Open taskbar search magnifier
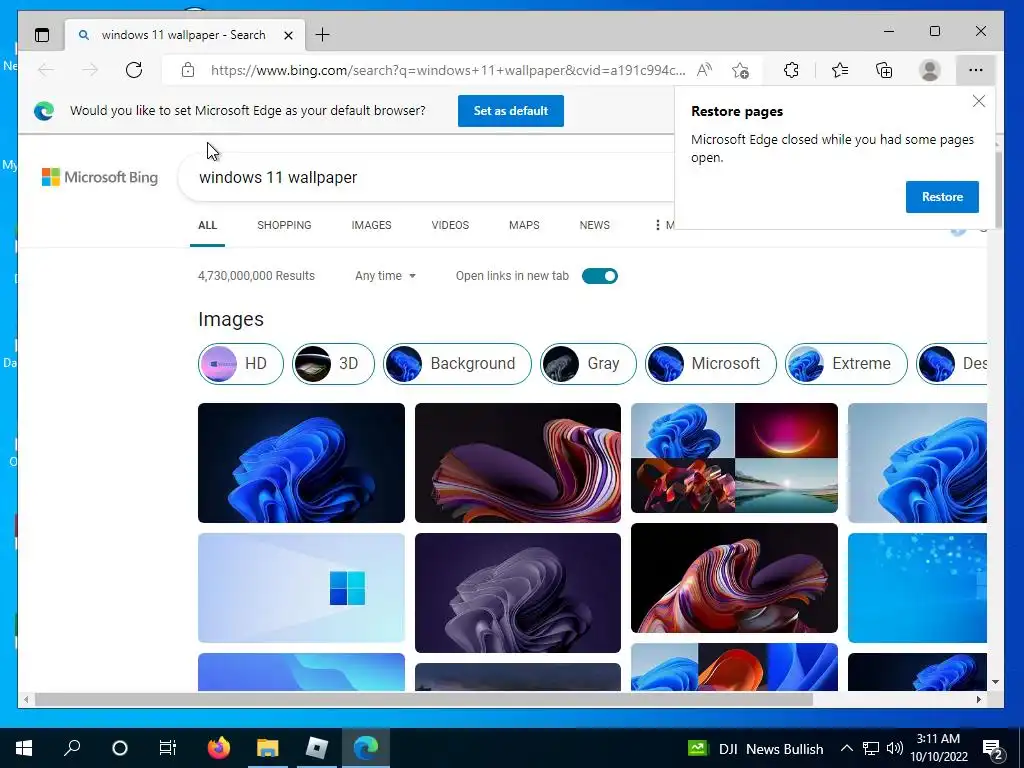Screen dimensions: 1024x768 (72, 748)
